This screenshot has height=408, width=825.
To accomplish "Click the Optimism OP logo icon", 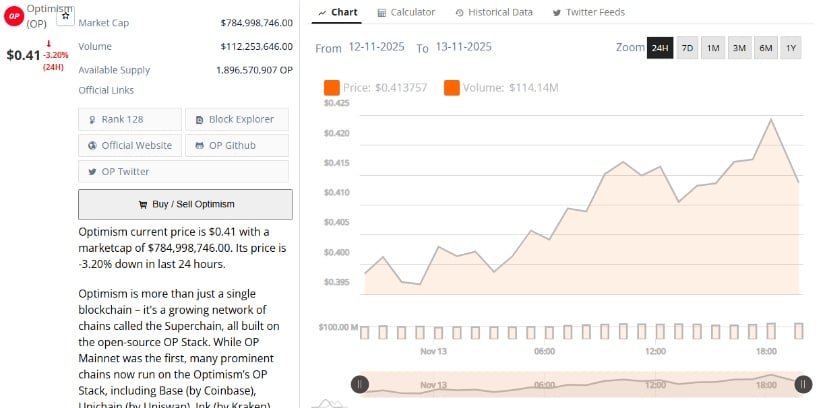I will 14,17.
